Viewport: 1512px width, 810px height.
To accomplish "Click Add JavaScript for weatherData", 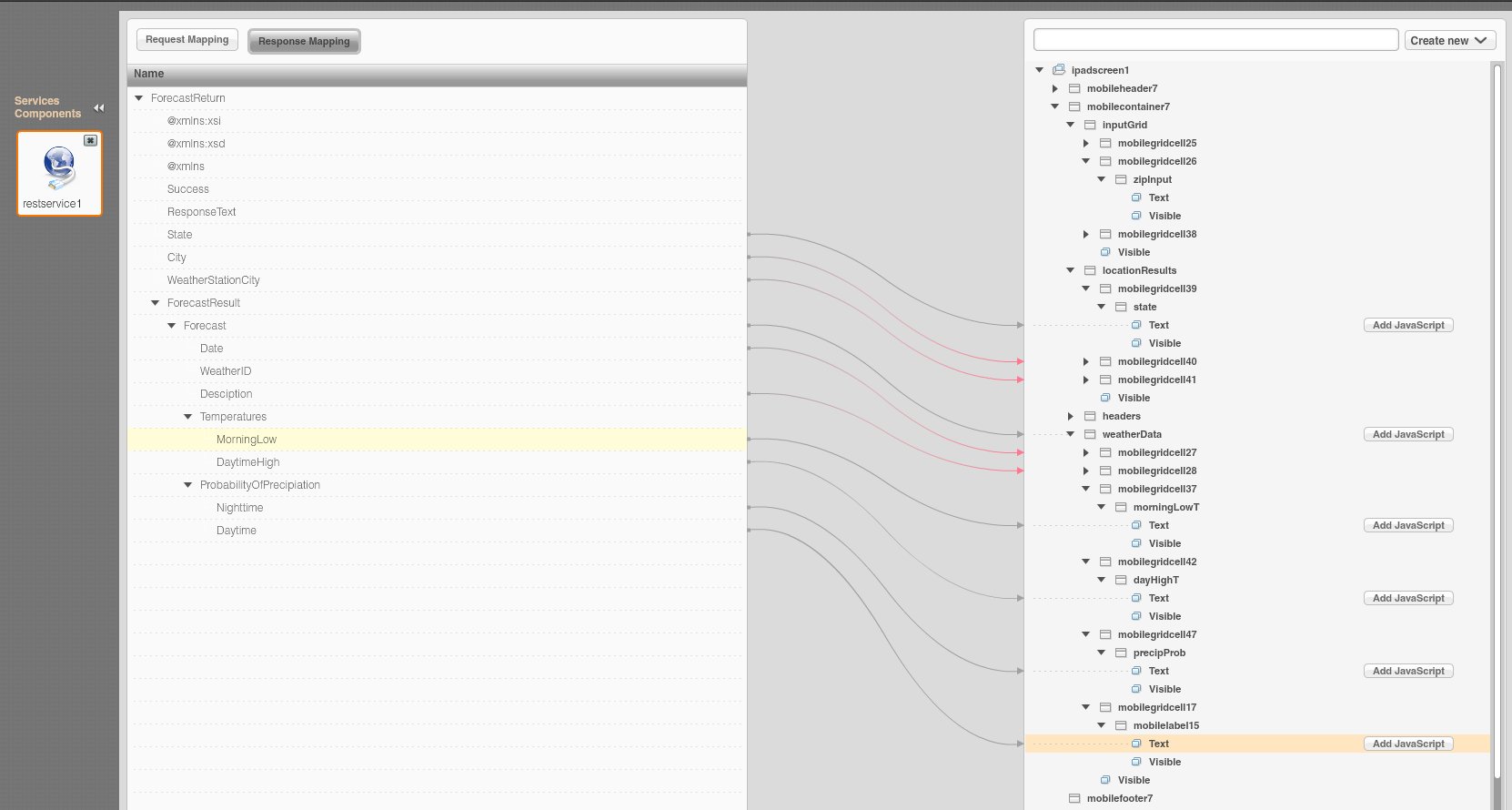I will point(1407,434).
